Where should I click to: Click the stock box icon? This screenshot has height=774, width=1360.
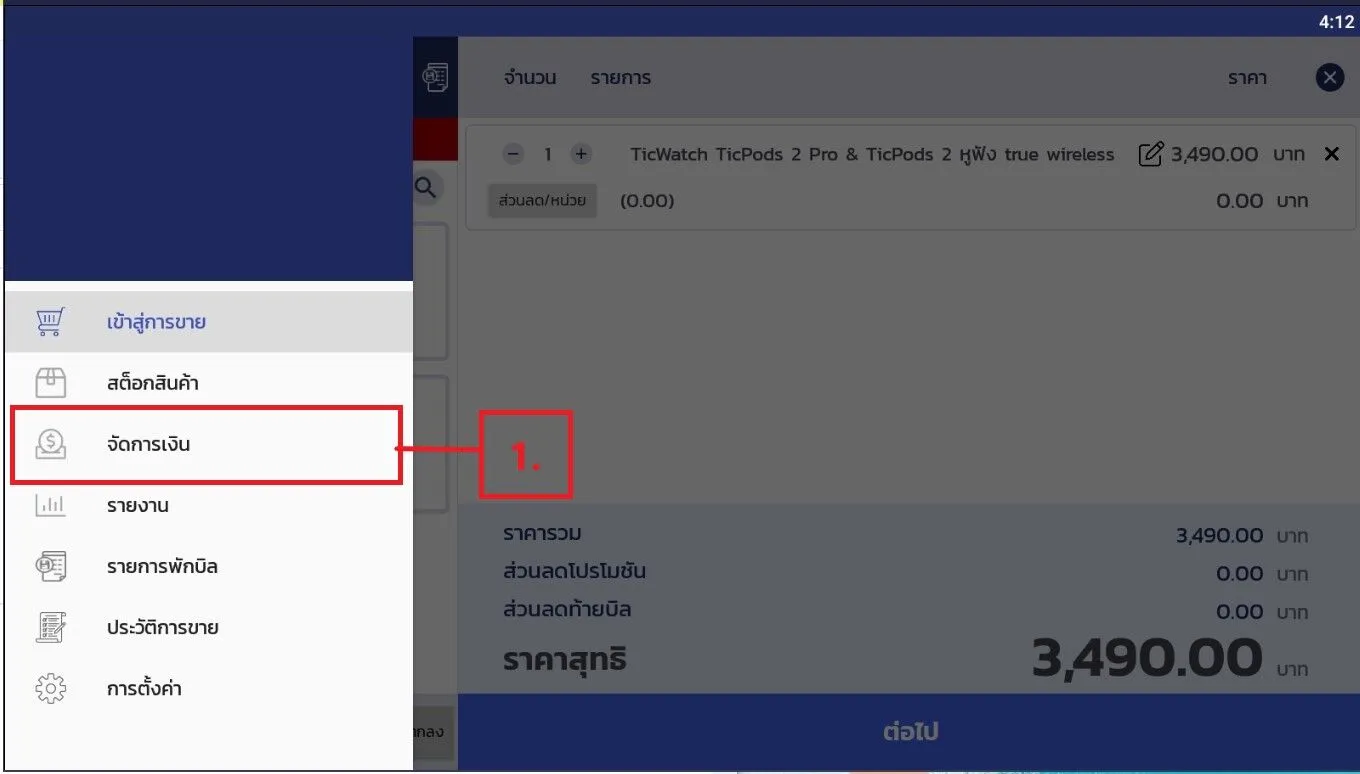click(x=50, y=383)
